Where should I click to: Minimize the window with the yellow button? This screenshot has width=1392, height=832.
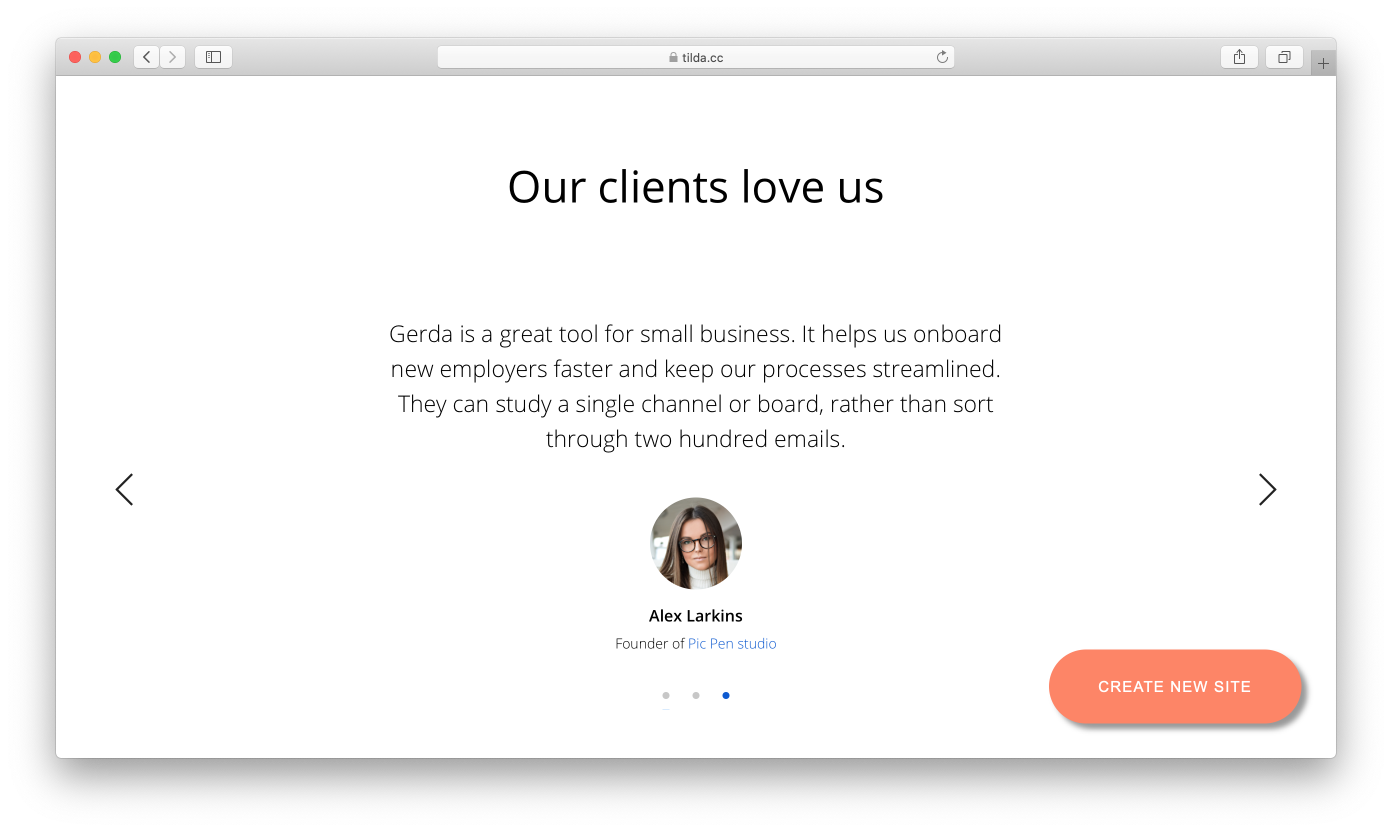point(95,57)
